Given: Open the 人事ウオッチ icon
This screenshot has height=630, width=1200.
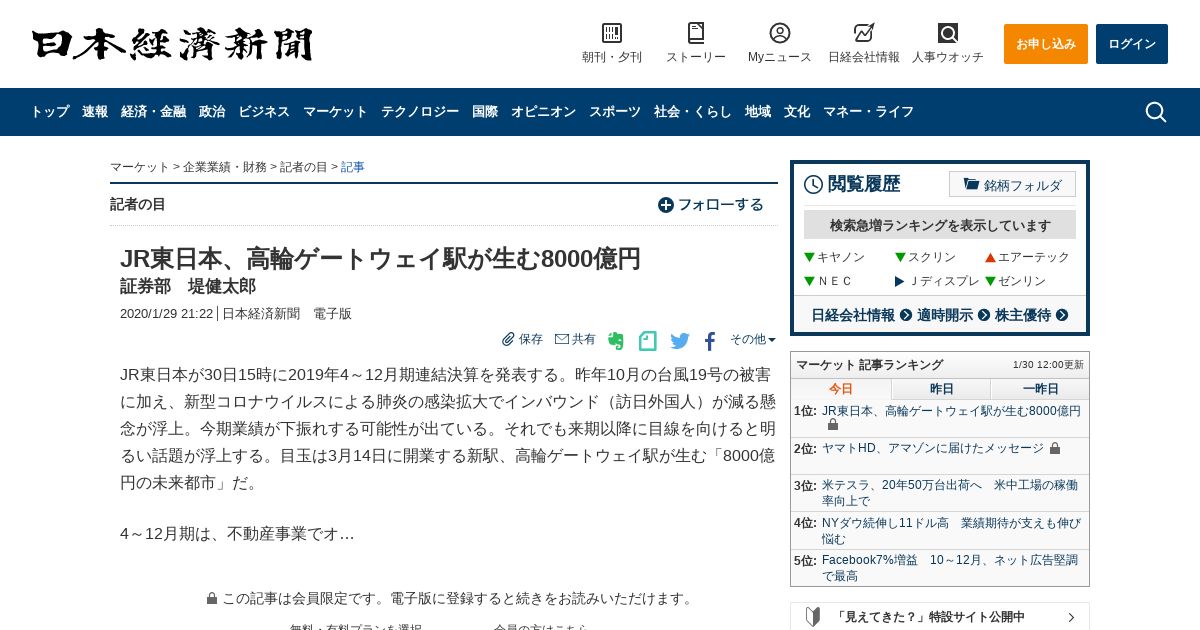Looking at the screenshot, I should pyautogui.click(x=948, y=33).
